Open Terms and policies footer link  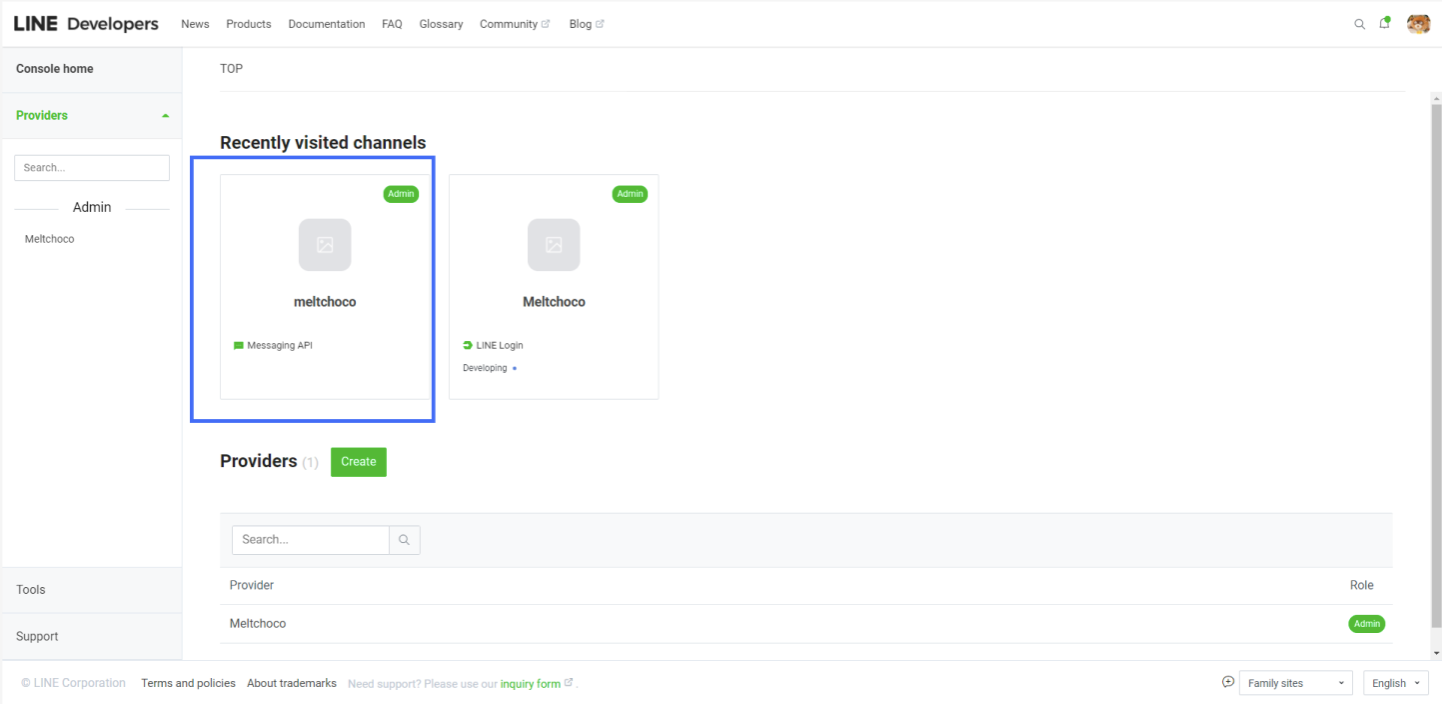pos(188,683)
